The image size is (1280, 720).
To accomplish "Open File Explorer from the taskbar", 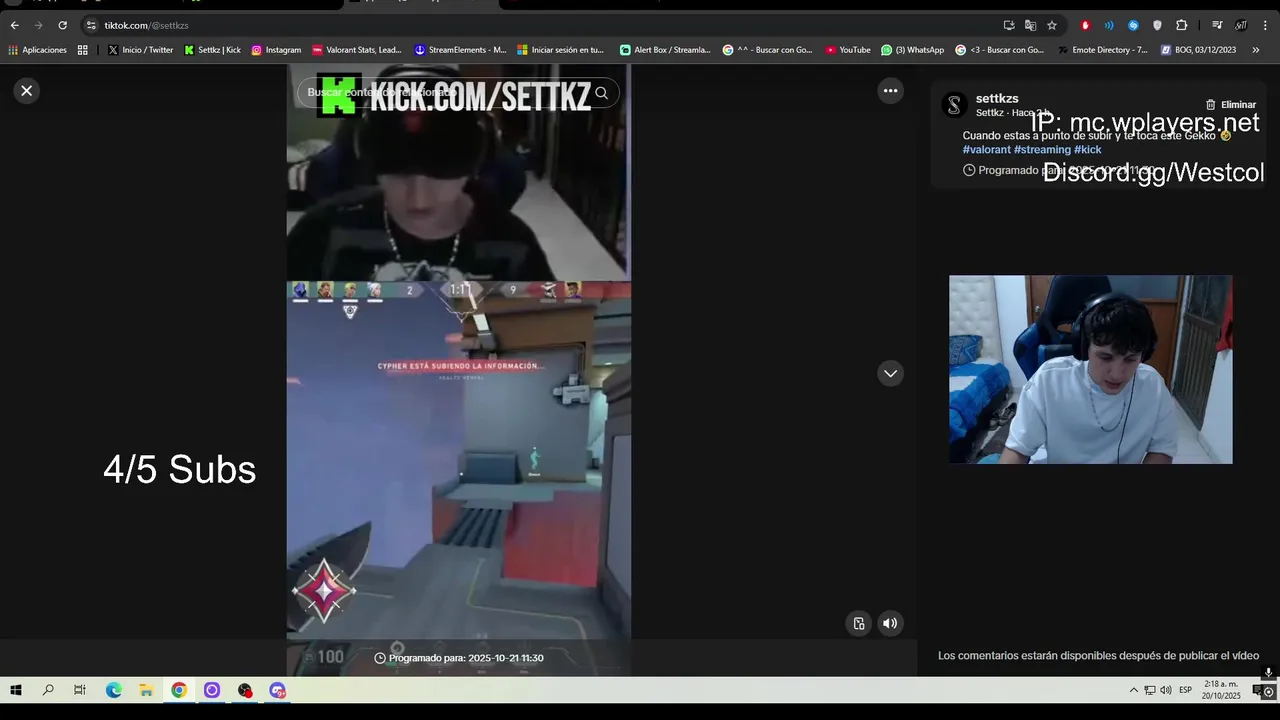I will click(x=146, y=690).
